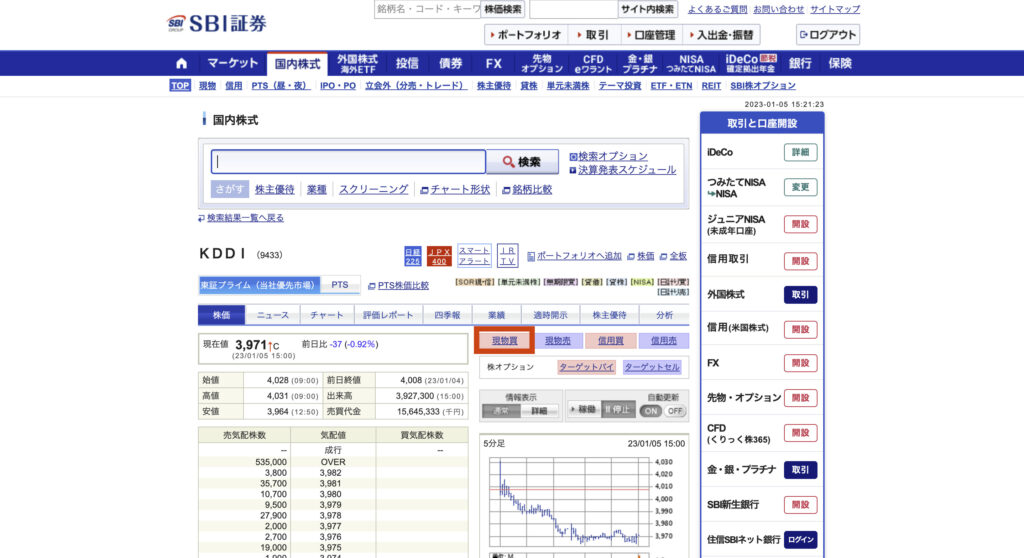Click the SBI証券 logo
The height and width of the screenshot is (558, 1024).
pos(217,24)
